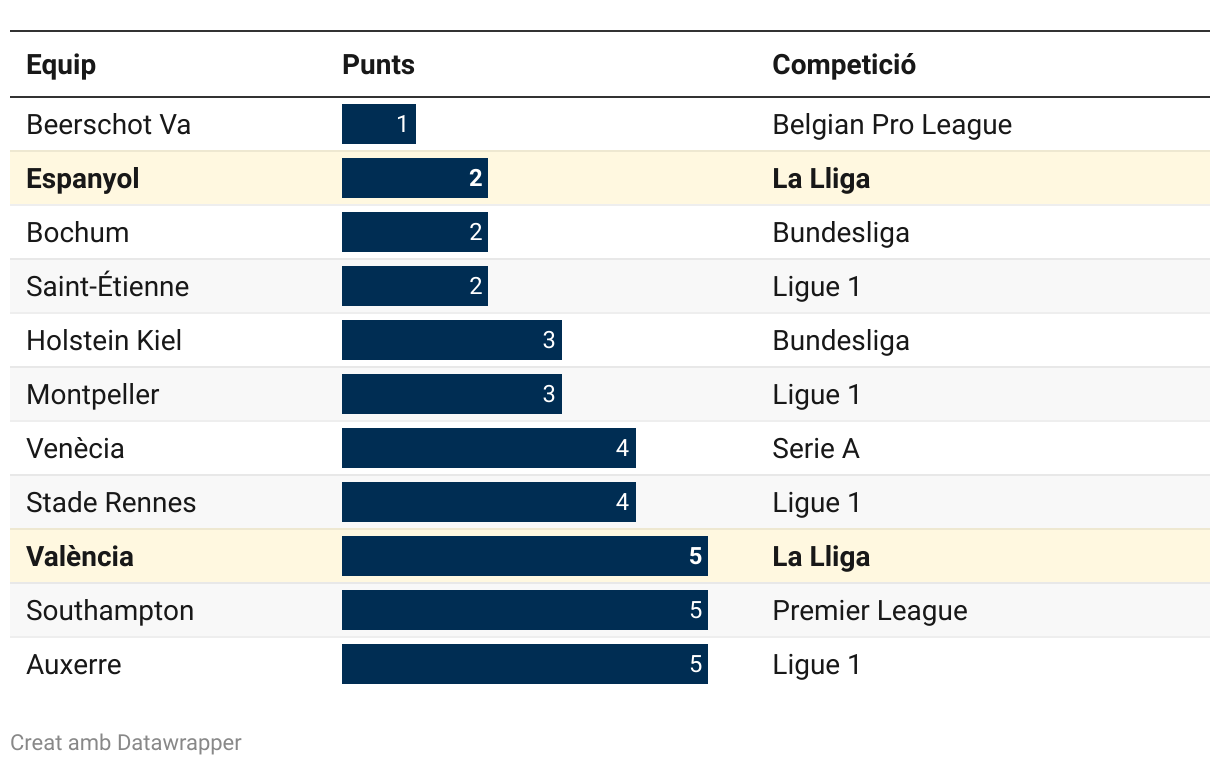
Task: Click Venècia's 4-point bar
Action: pos(488,449)
